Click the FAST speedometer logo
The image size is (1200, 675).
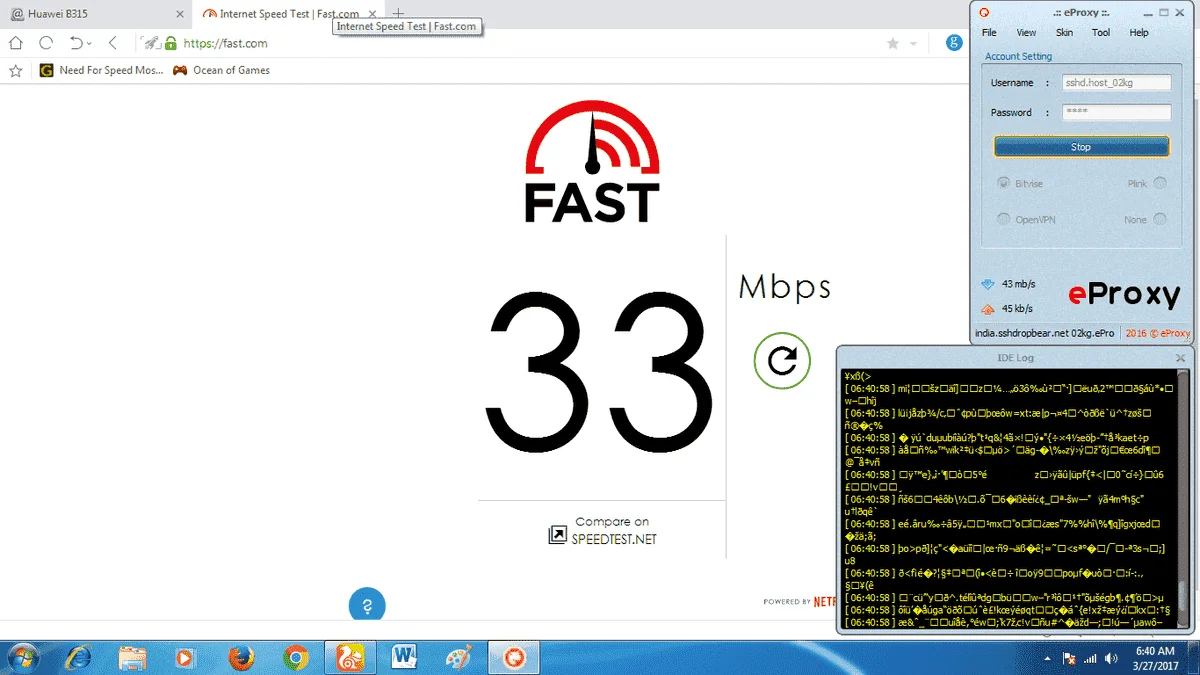click(x=592, y=162)
